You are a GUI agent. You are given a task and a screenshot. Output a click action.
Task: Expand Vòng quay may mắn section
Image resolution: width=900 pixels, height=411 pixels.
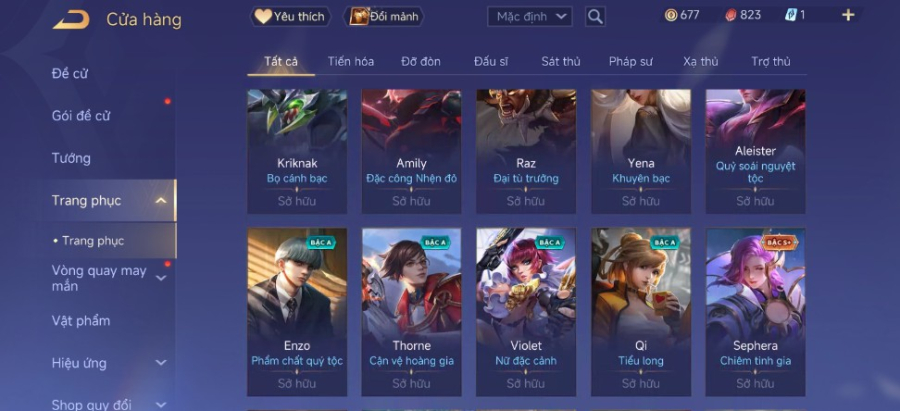pos(161,278)
